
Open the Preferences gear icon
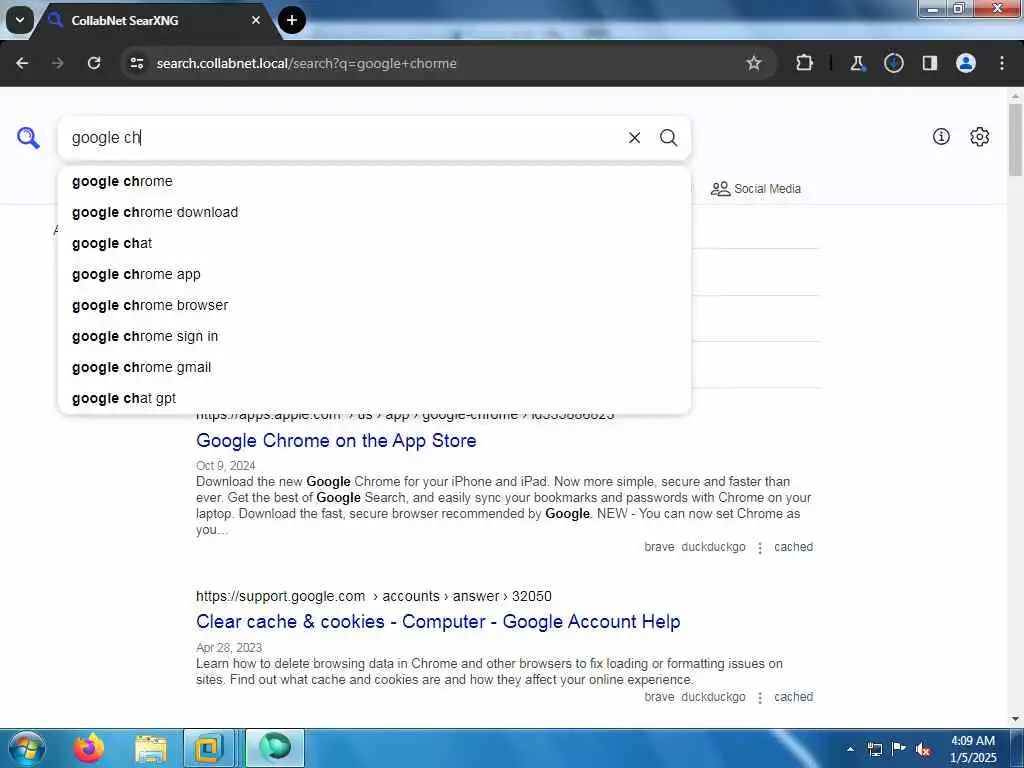click(x=980, y=136)
